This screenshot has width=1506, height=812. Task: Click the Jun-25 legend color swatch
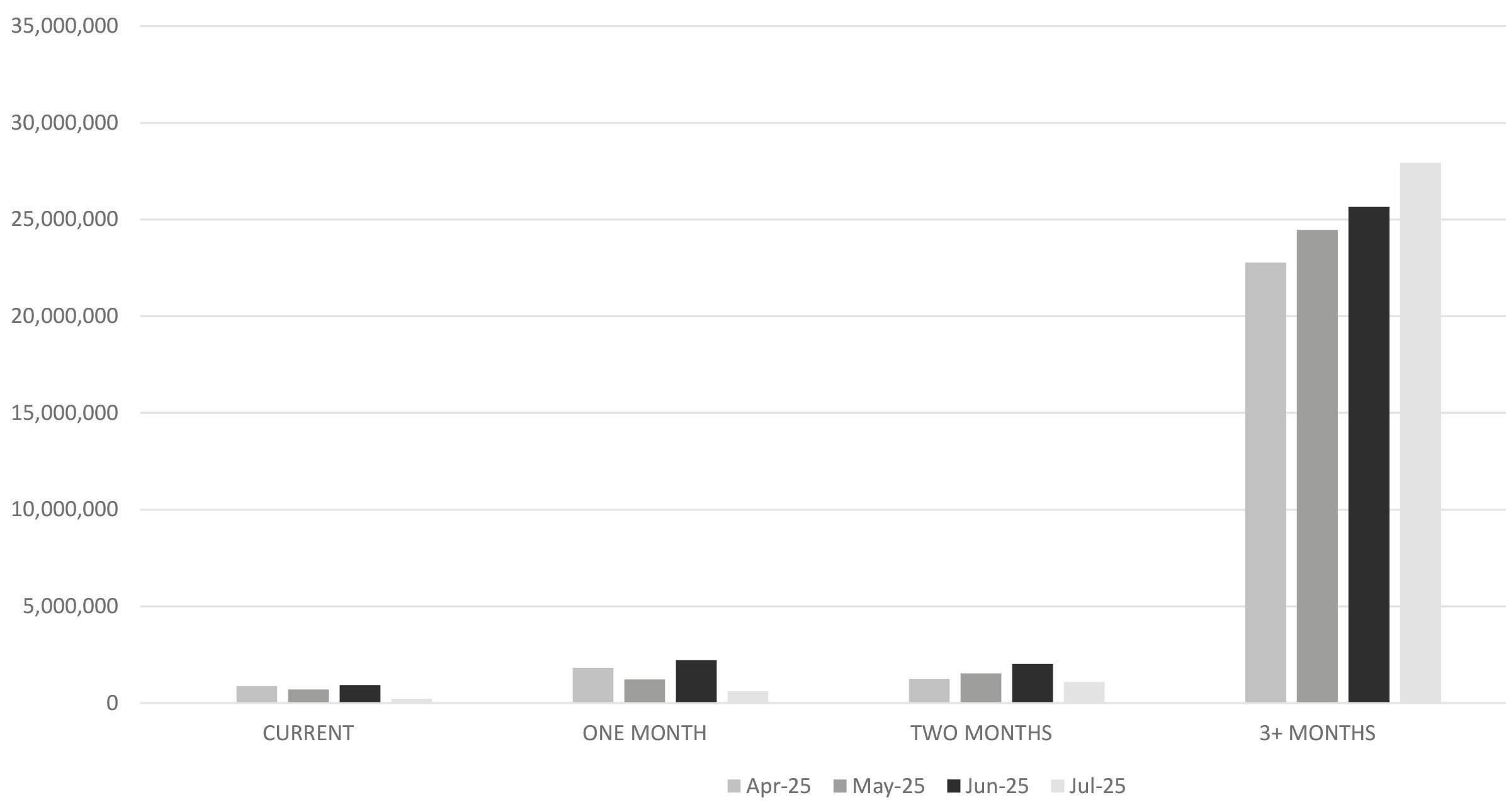click(953, 786)
